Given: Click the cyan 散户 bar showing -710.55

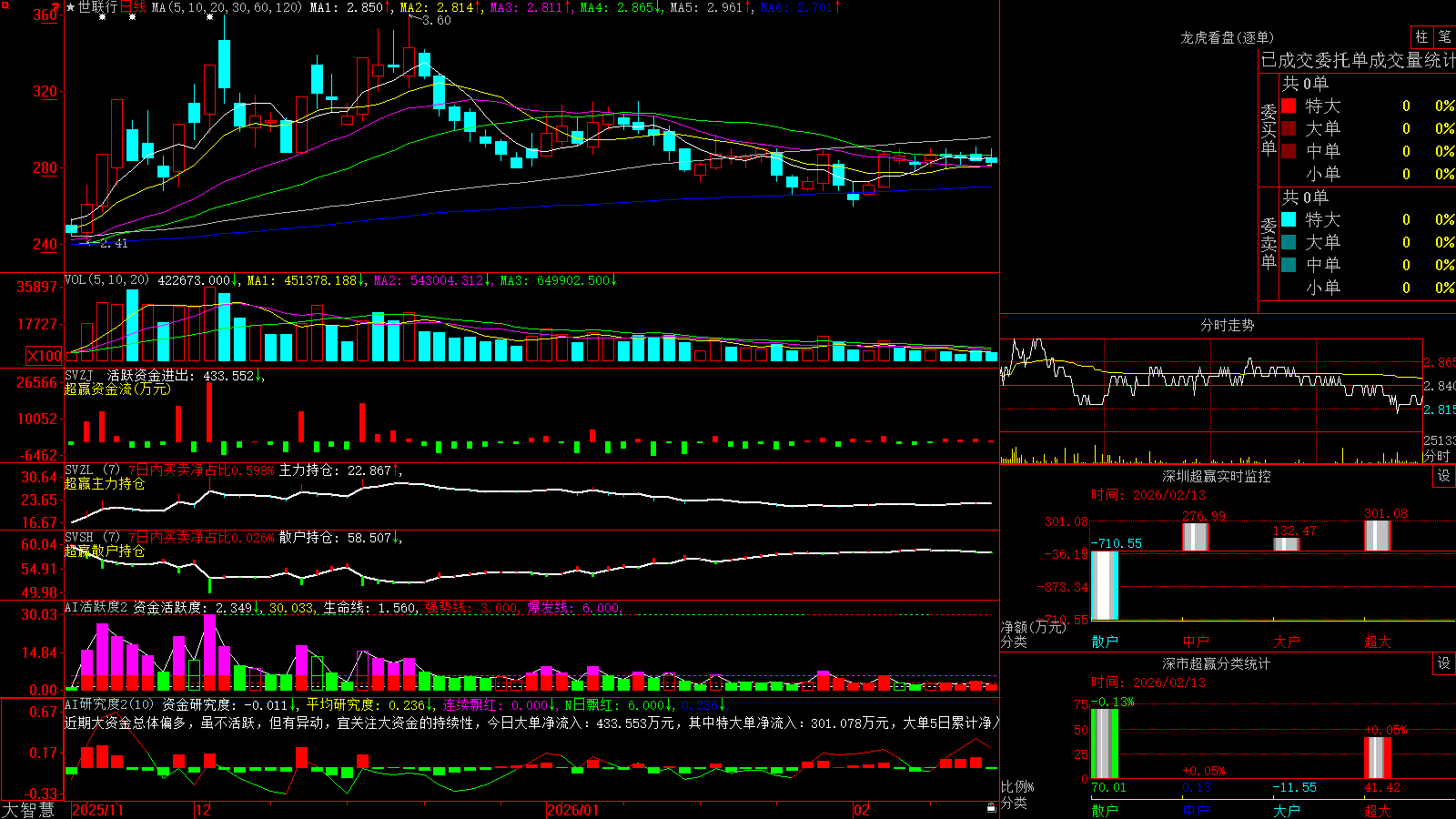Looking at the screenshot, I should pos(1105,585).
